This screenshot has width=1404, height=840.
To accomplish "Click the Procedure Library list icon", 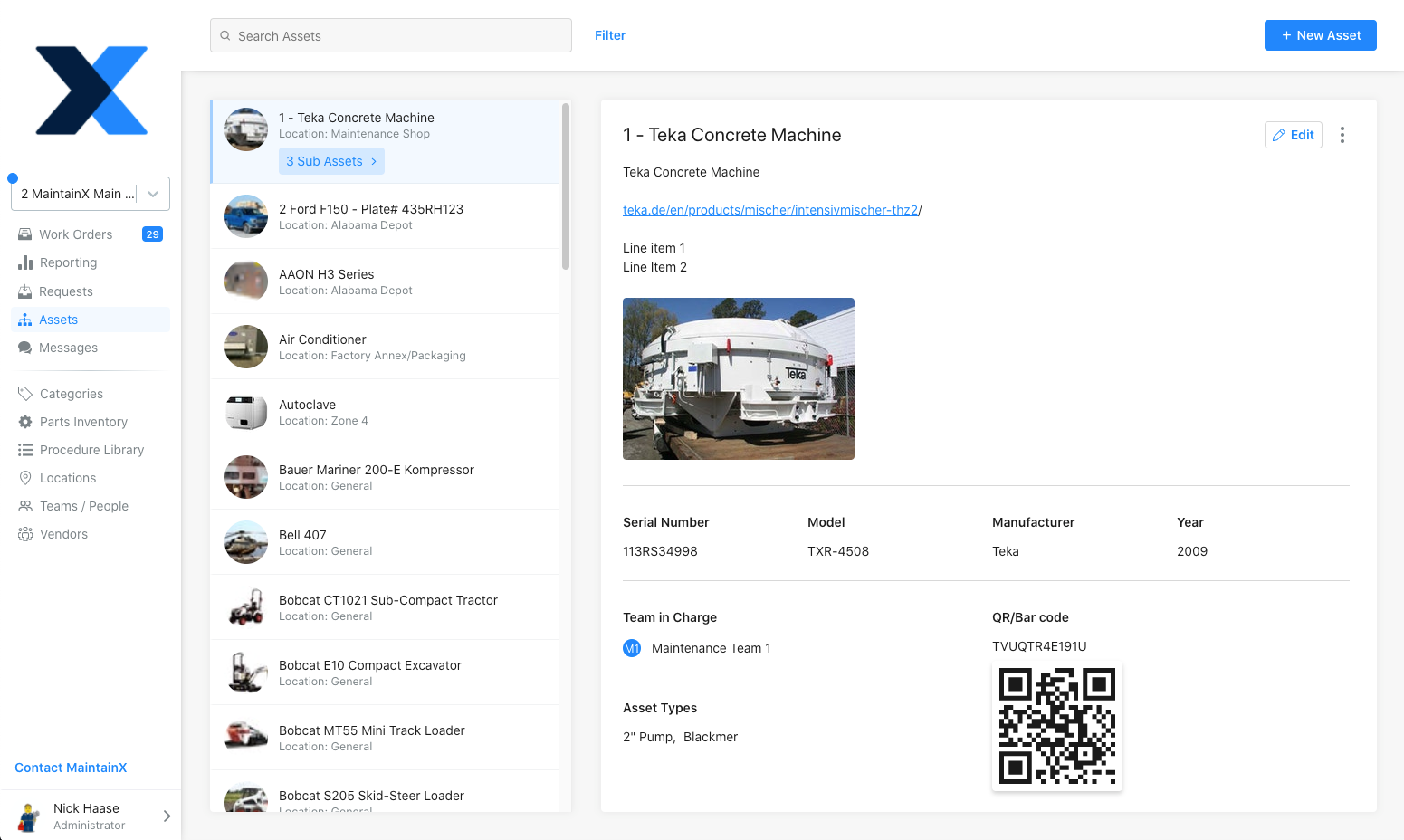I will click(25, 450).
